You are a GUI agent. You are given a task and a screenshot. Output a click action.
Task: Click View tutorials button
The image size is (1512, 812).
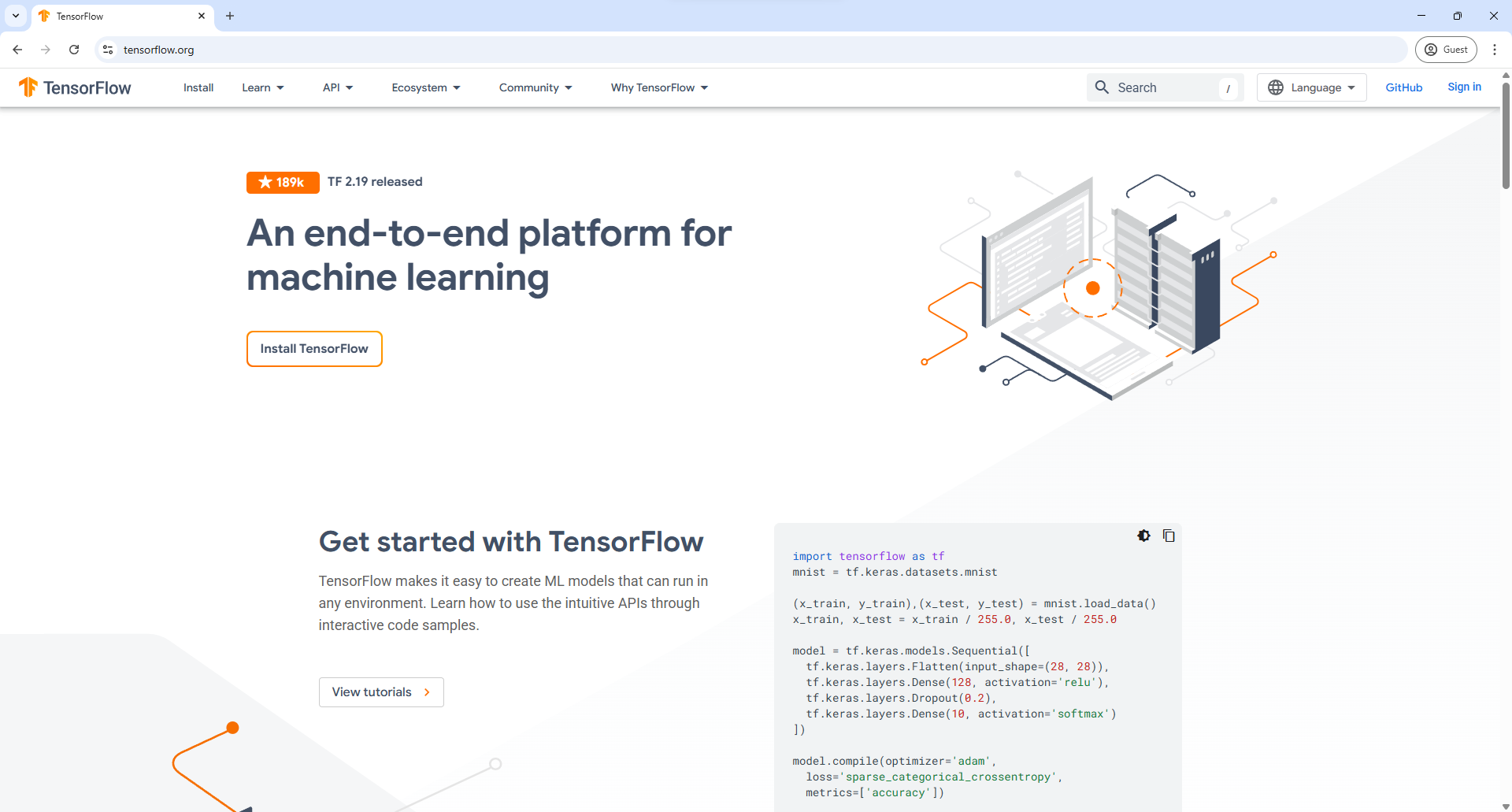pos(381,692)
